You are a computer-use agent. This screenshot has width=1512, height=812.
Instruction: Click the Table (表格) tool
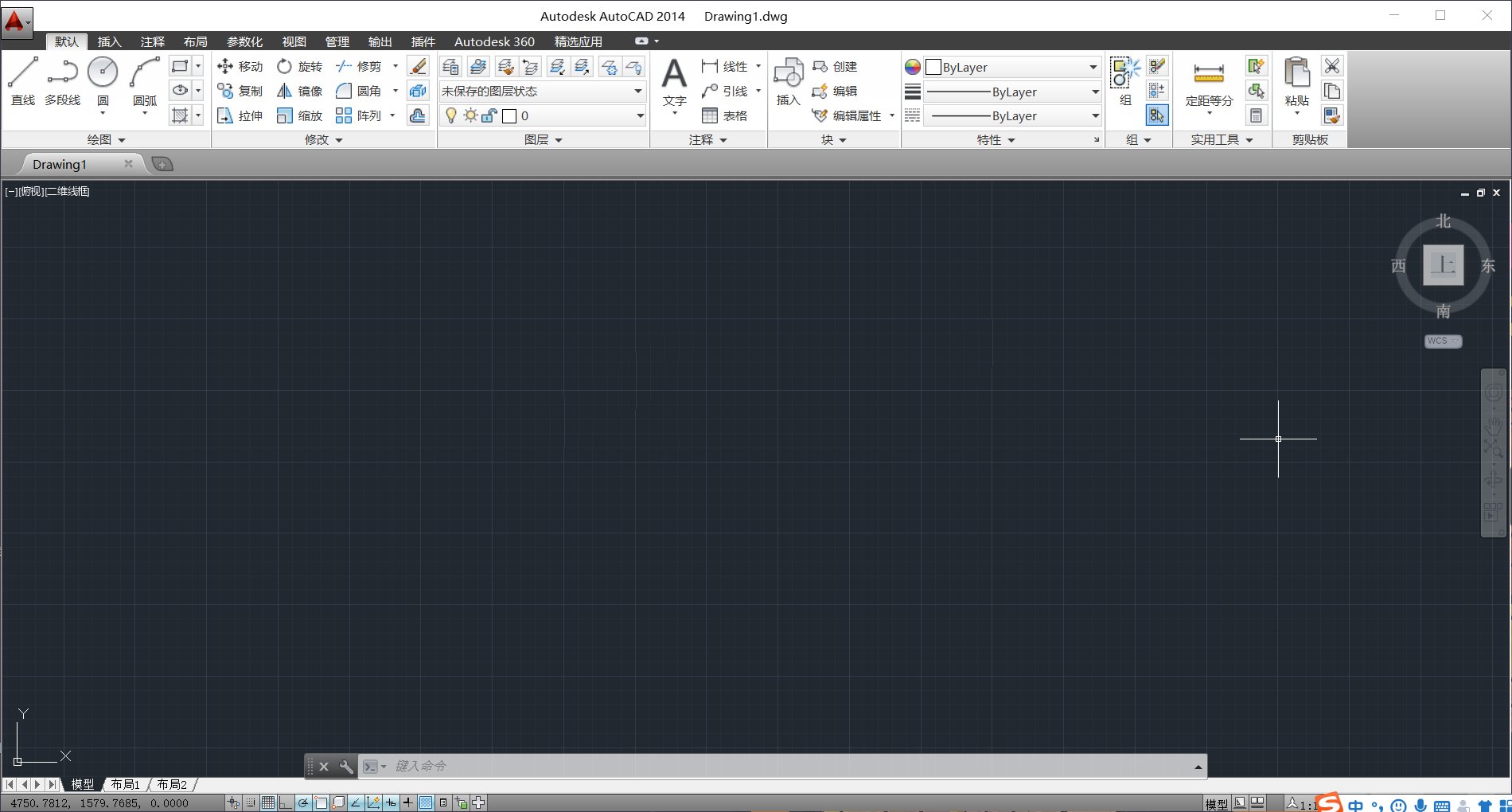coord(725,116)
